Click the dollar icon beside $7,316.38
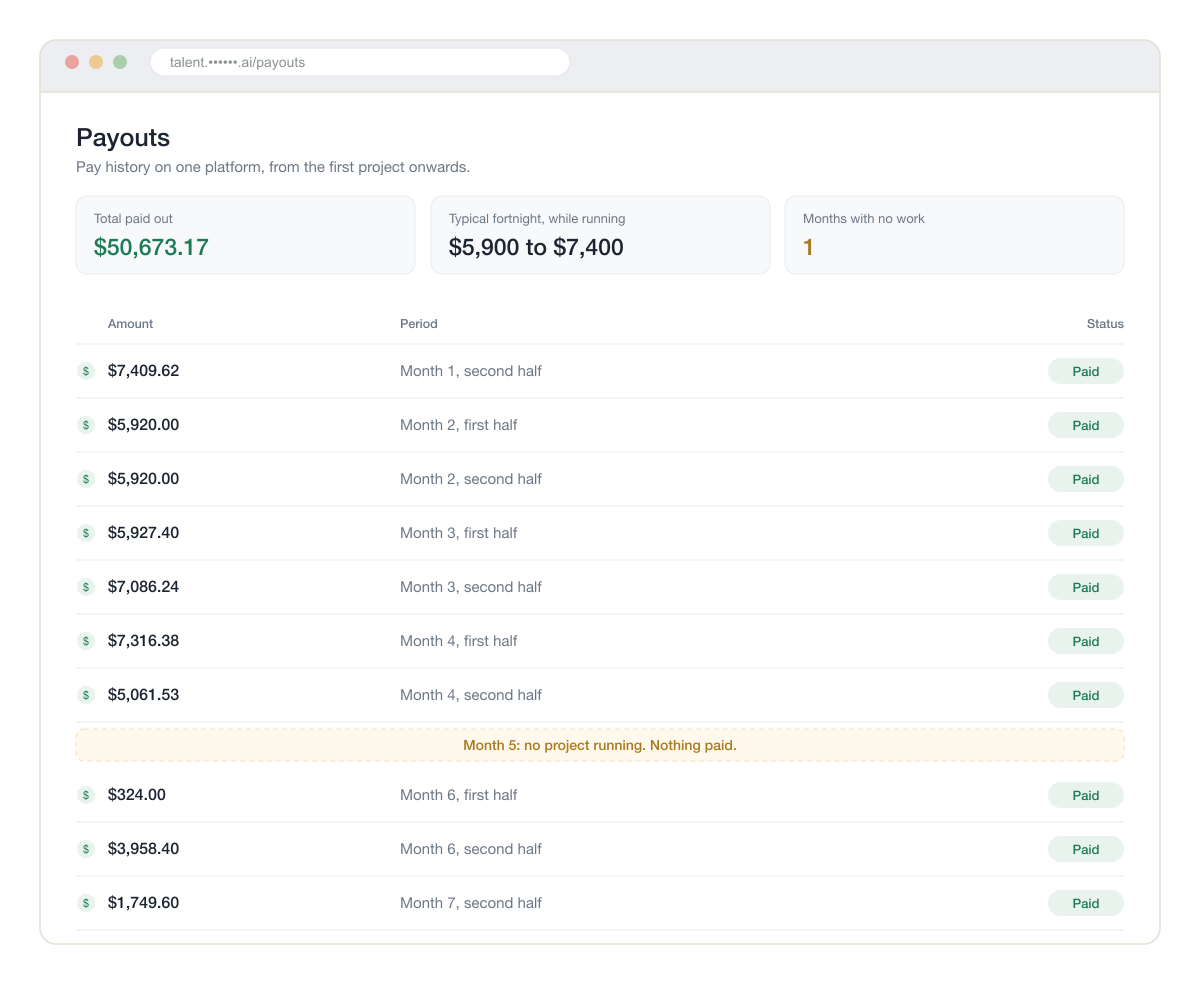1200x984 pixels. point(86,641)
